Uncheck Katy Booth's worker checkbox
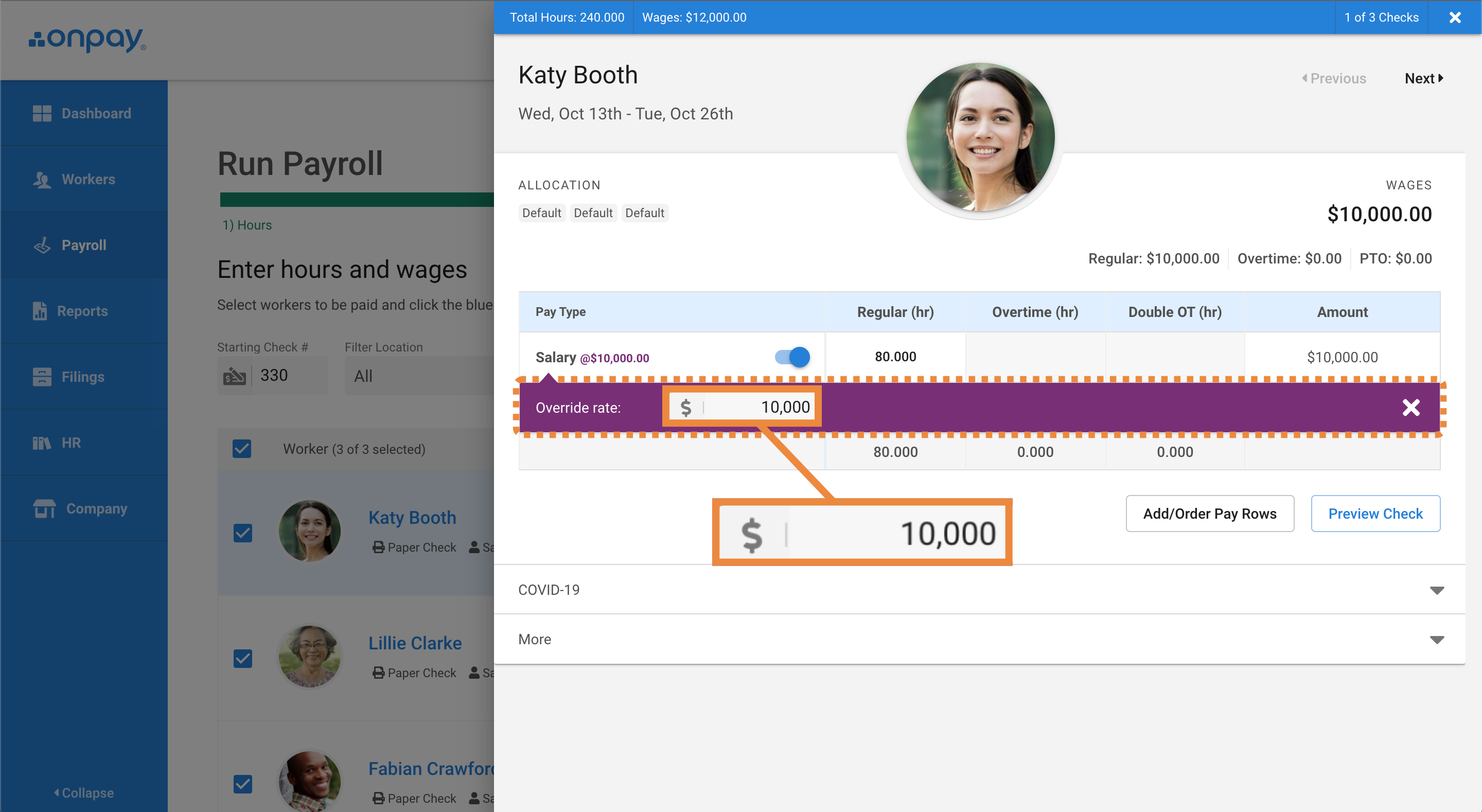1482x812 pixels. [x=243, y=533]
